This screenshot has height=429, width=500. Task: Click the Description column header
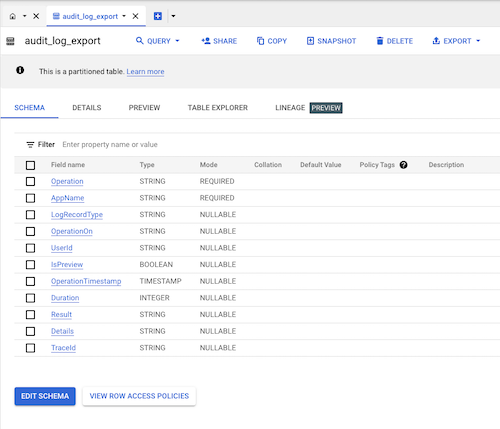(446, 165)
